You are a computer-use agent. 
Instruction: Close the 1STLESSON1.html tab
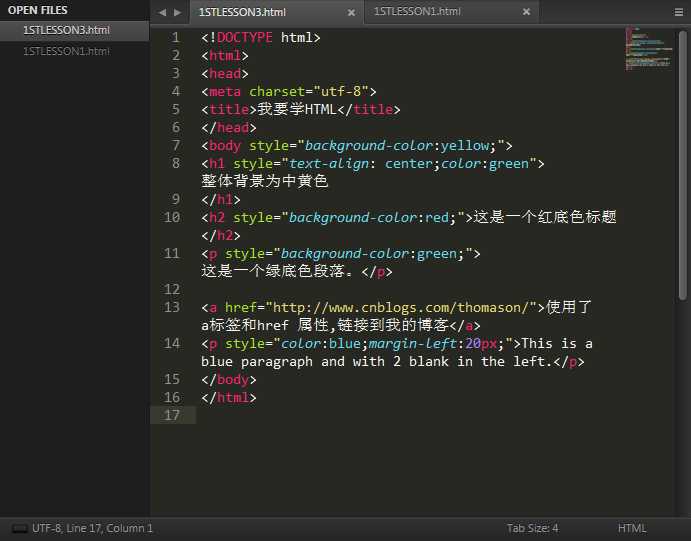[526, 12]
